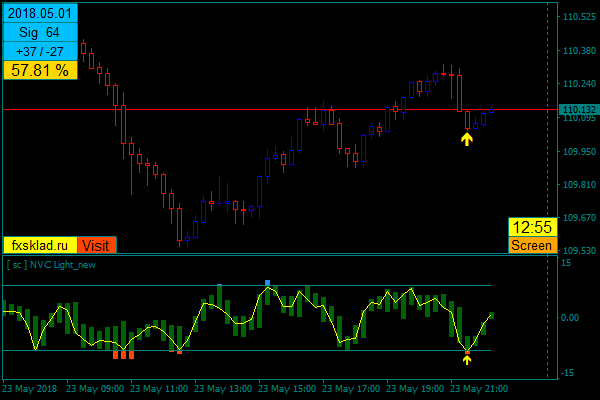This screenshot has width=600, height=400.
Task: Click the yellow 57.81 % percentage box
Action: point(39,70)
